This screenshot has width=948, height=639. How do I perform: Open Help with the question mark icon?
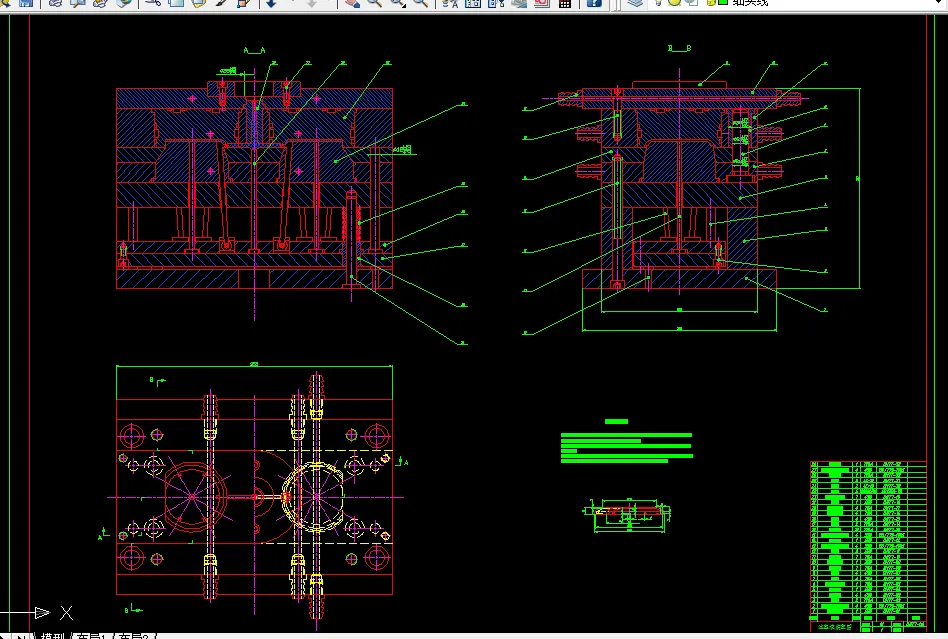594,2
